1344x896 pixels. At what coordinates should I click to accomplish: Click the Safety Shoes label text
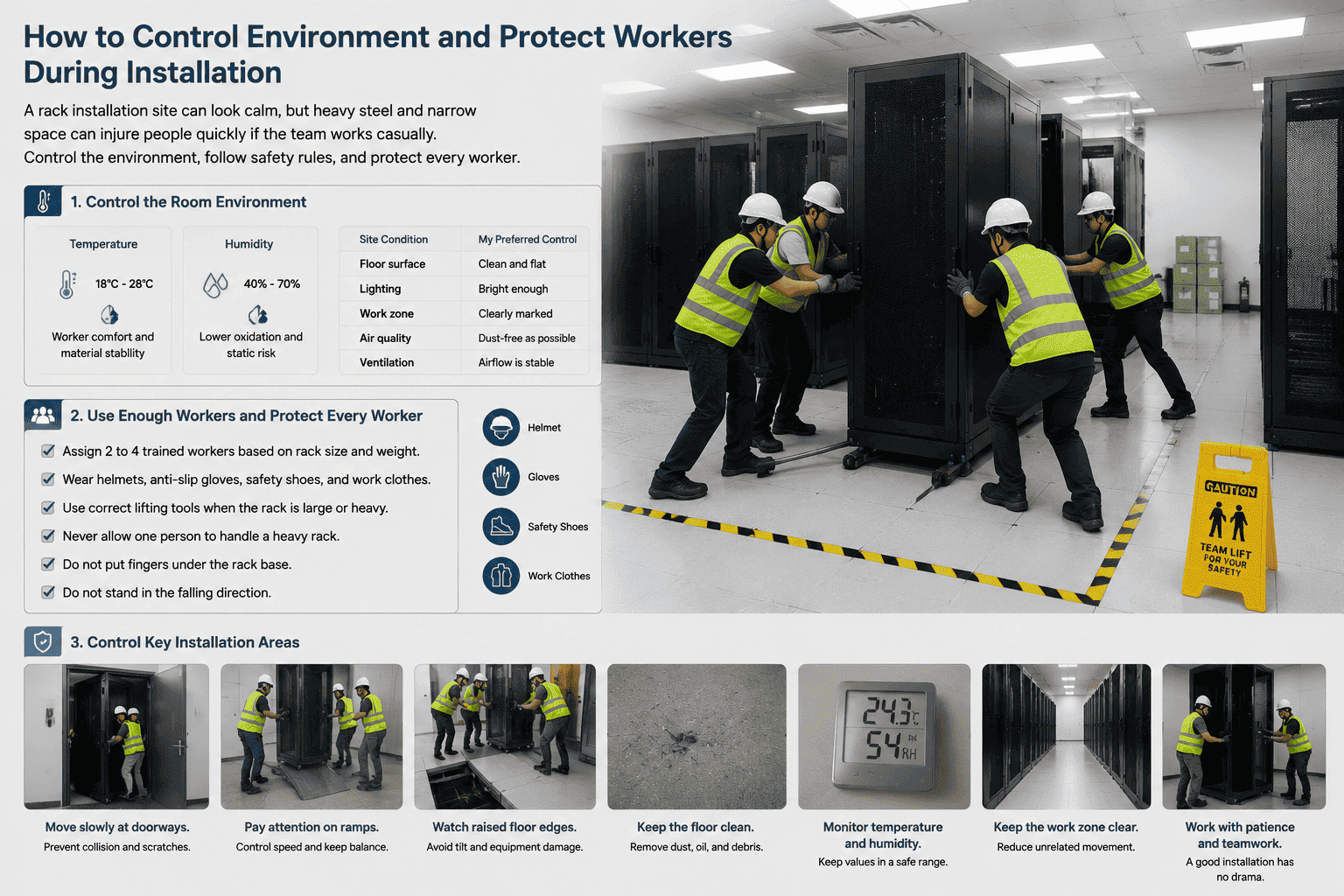[x=558, y=527]
